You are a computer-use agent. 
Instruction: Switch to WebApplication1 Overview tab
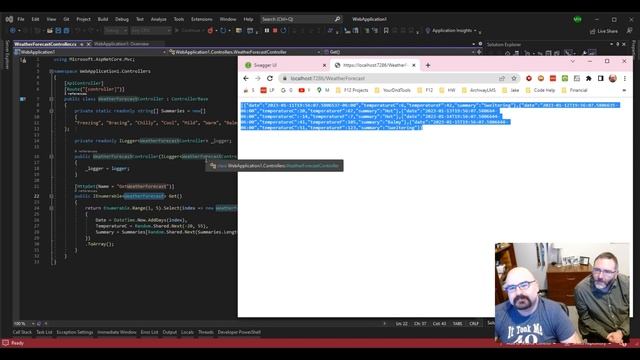pyautogui.click(x=122, y=44)
